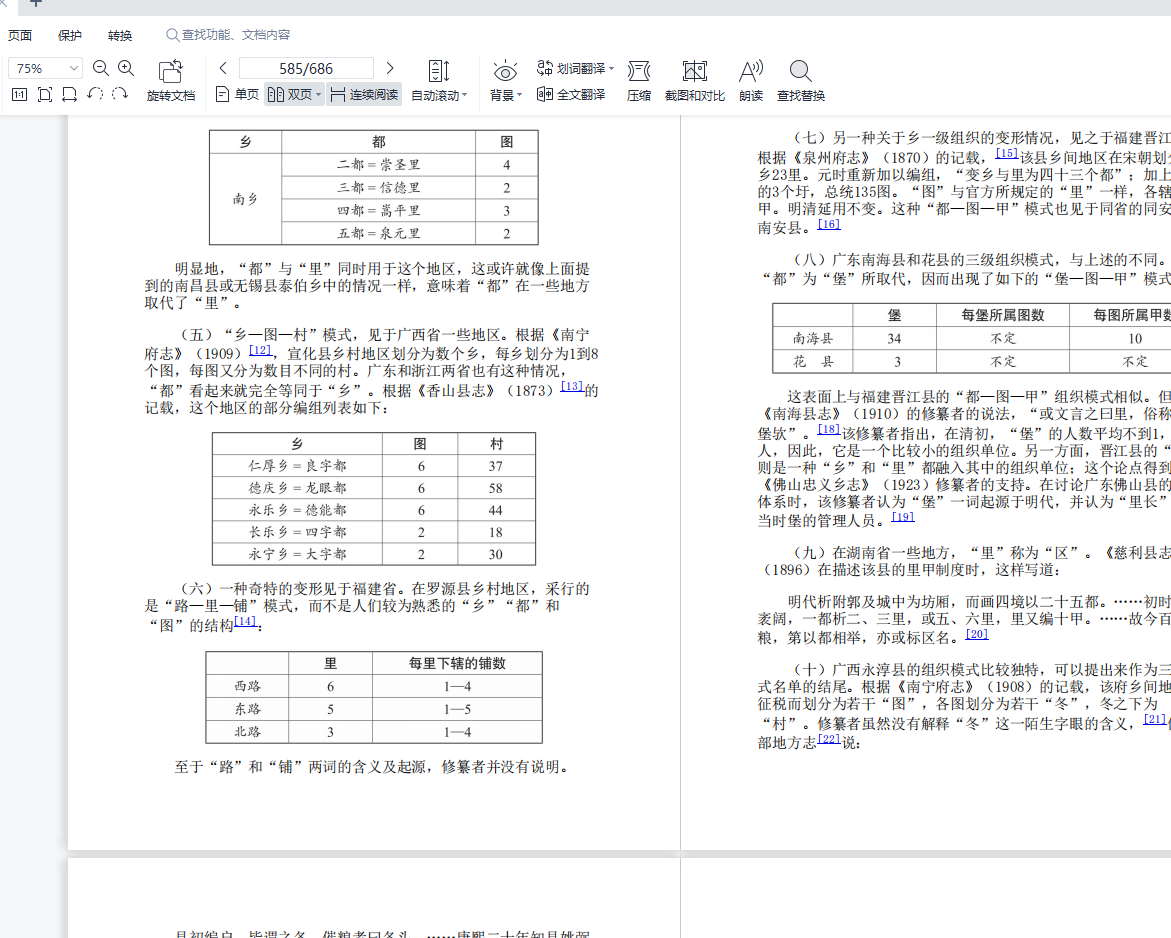Go to the next page arrow
The image size is (1171, 938).
pyautogui.click(x=390, y=68)
